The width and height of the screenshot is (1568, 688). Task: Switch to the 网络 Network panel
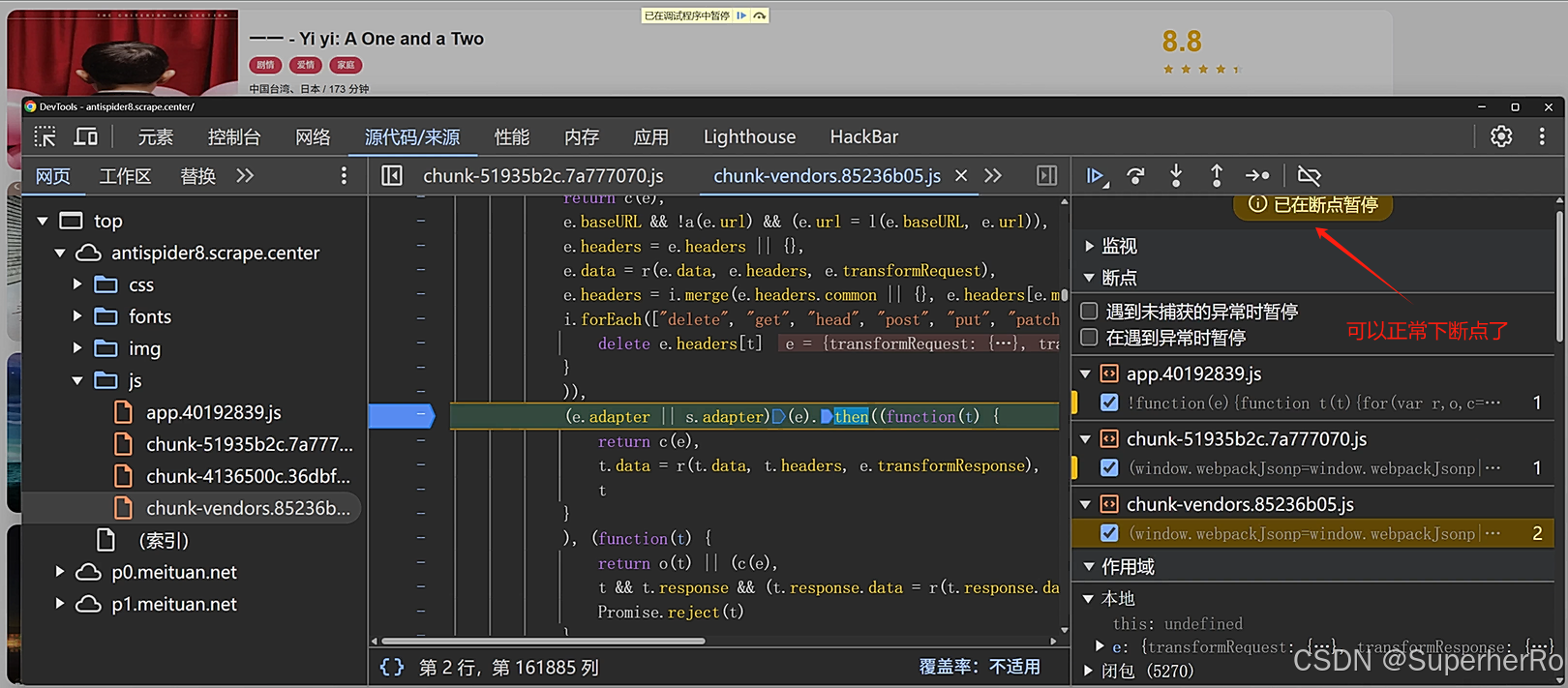point(313,136)
